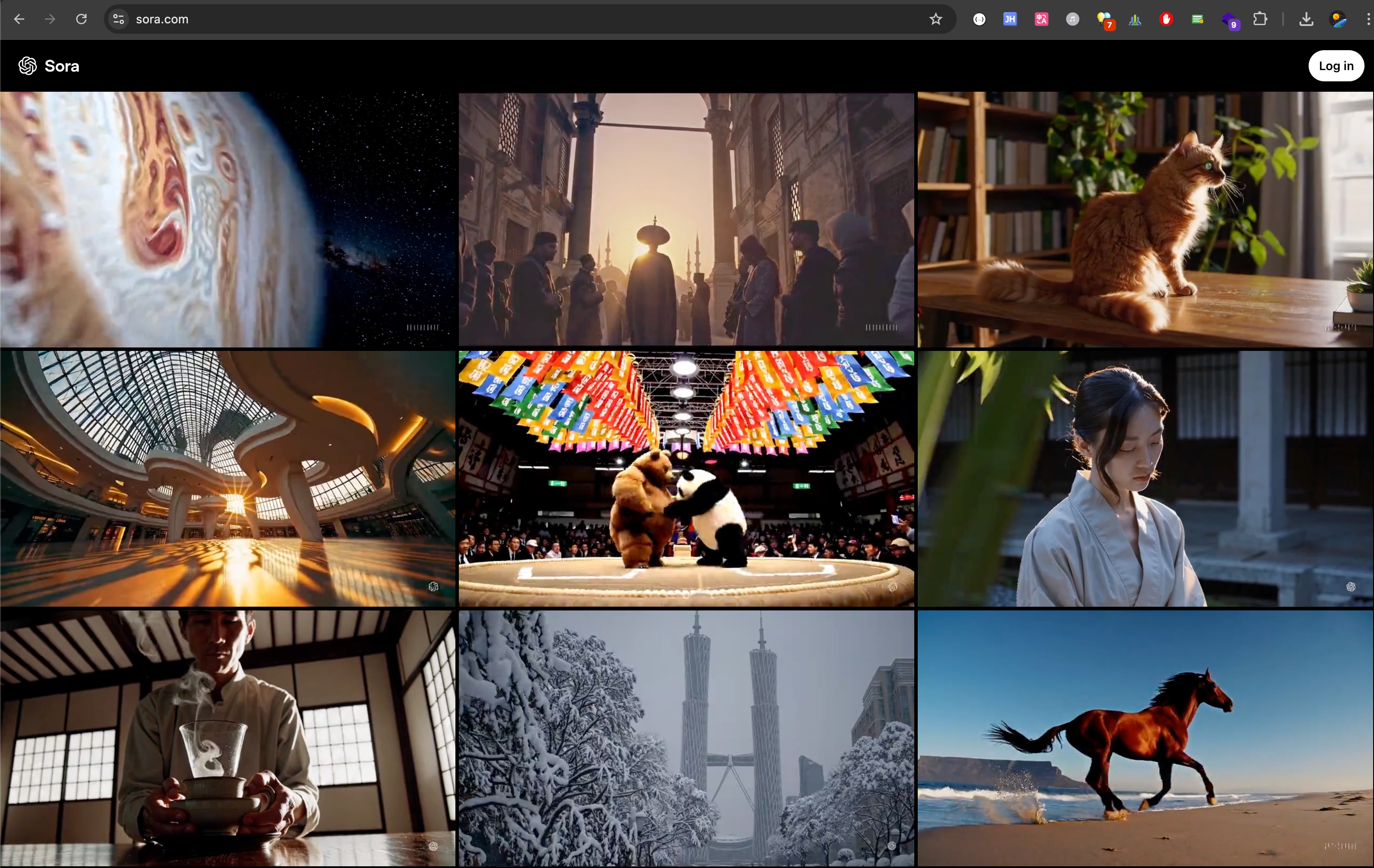Open the red hand blocker extension icon
The height and width of the screenshot is (868, 1374).
pyautogui.click(x=1166, y=19)
